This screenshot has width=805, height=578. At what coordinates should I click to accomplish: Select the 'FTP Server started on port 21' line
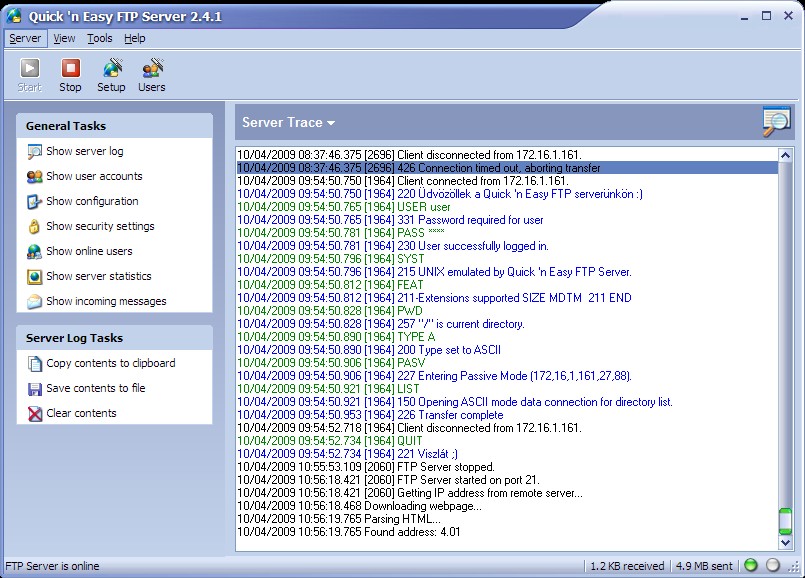pyautogui.click(x=507, y=480)
